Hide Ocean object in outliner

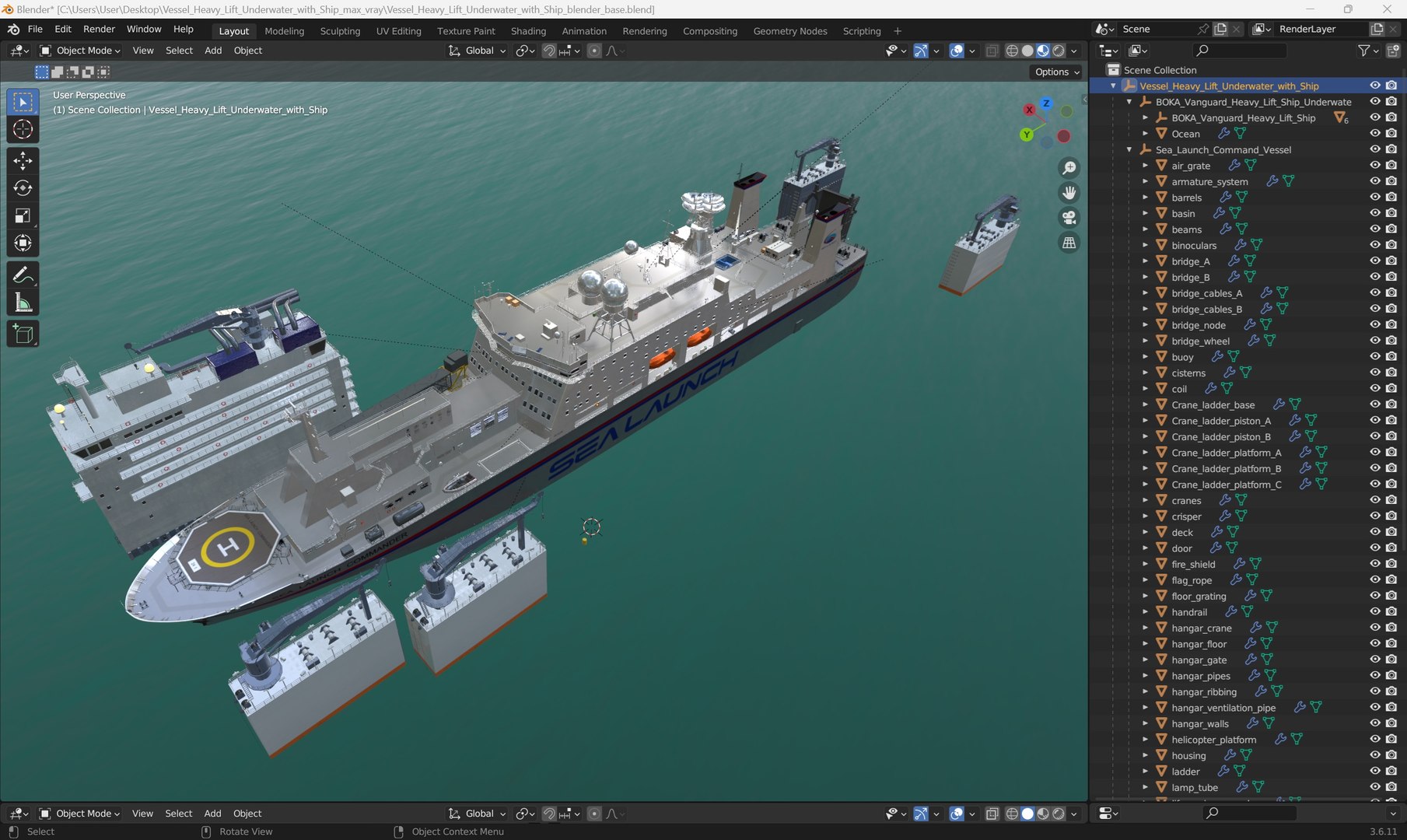pyautogui.click(x=1375, y=133)
